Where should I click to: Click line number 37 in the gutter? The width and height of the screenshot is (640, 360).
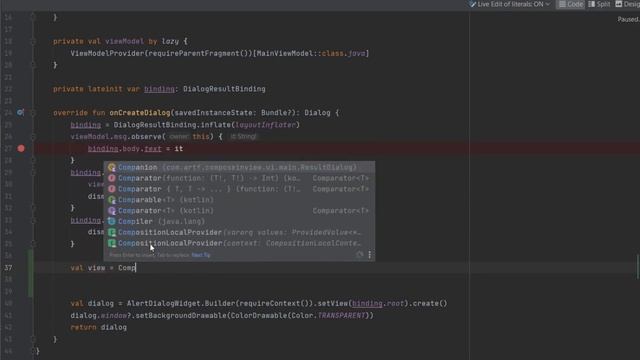click(x=8, y=268)
